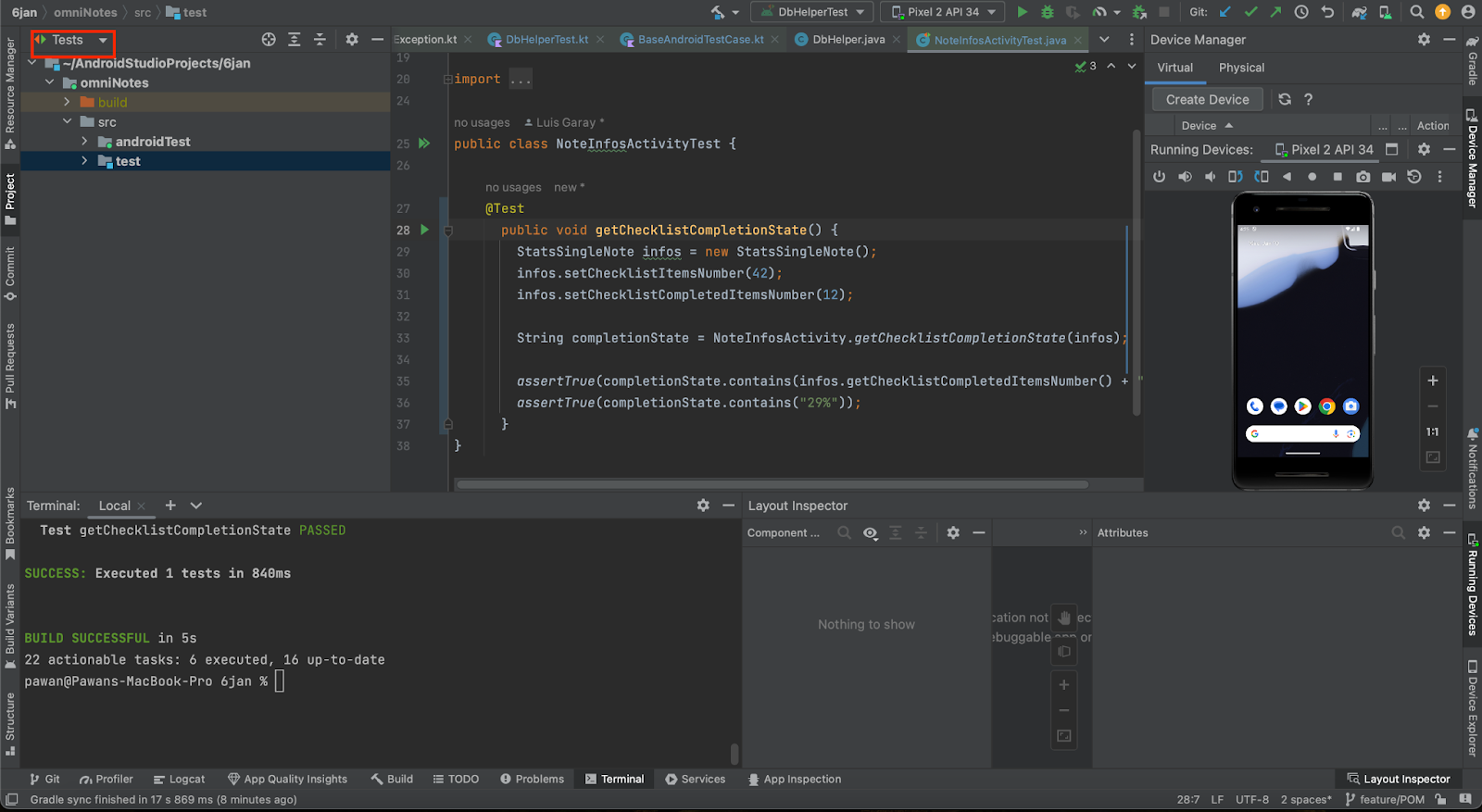1482x812 pixels.
Task: Click the editor horizontal scrollbar
Action: point(771,484)
